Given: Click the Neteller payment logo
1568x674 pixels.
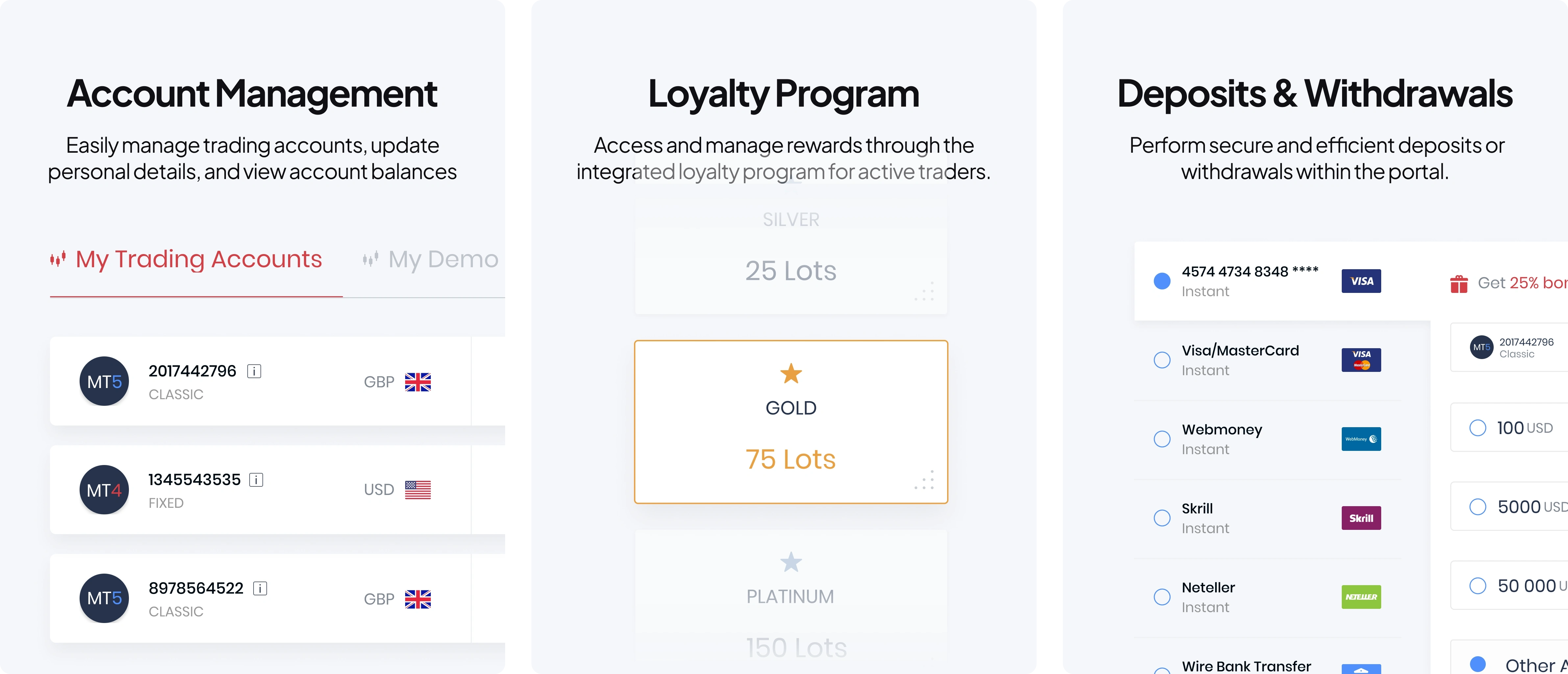Looking at the screenshot, I should click(x=1361, y=597).
